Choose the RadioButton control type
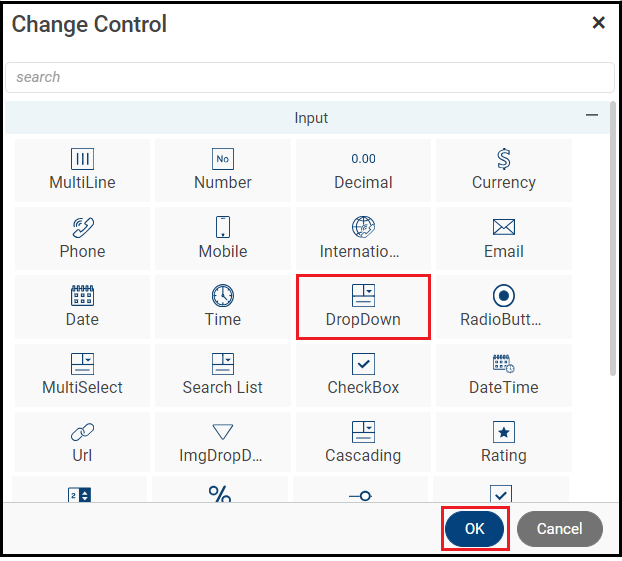This screenshot has width=622, height=561. tap(504, 307)
